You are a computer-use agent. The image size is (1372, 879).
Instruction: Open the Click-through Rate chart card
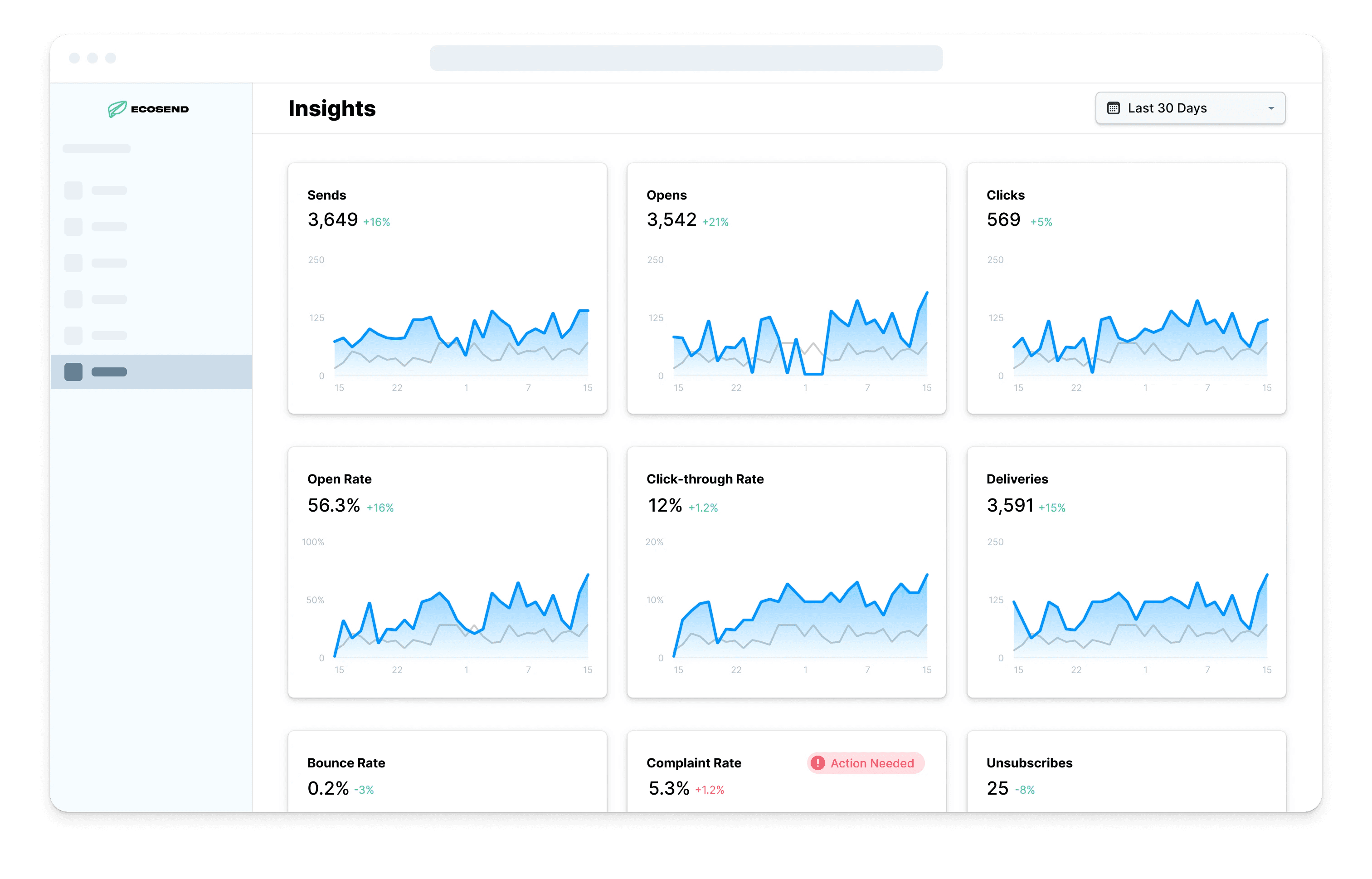pos(786,572)
